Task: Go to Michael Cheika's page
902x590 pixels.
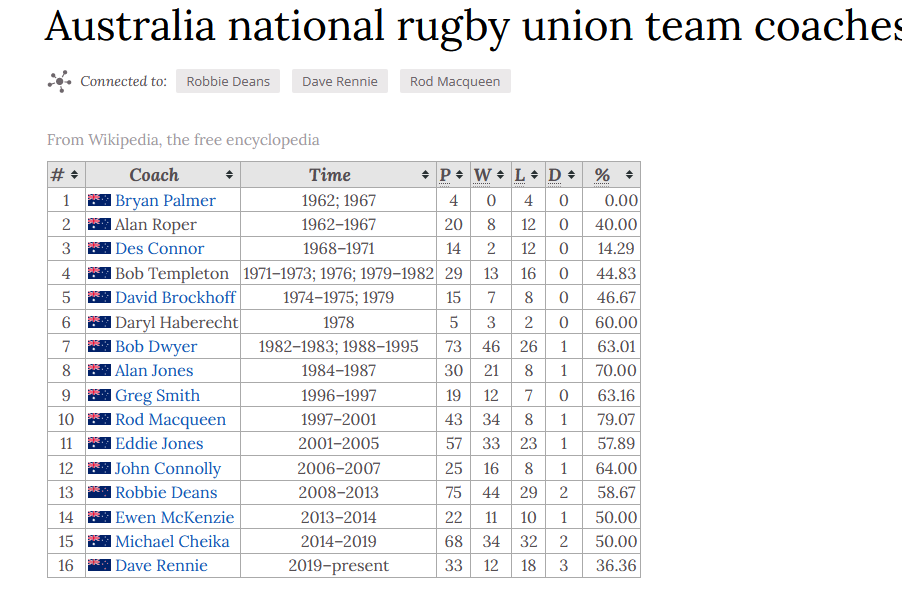Action: click(x=172, y=541)
